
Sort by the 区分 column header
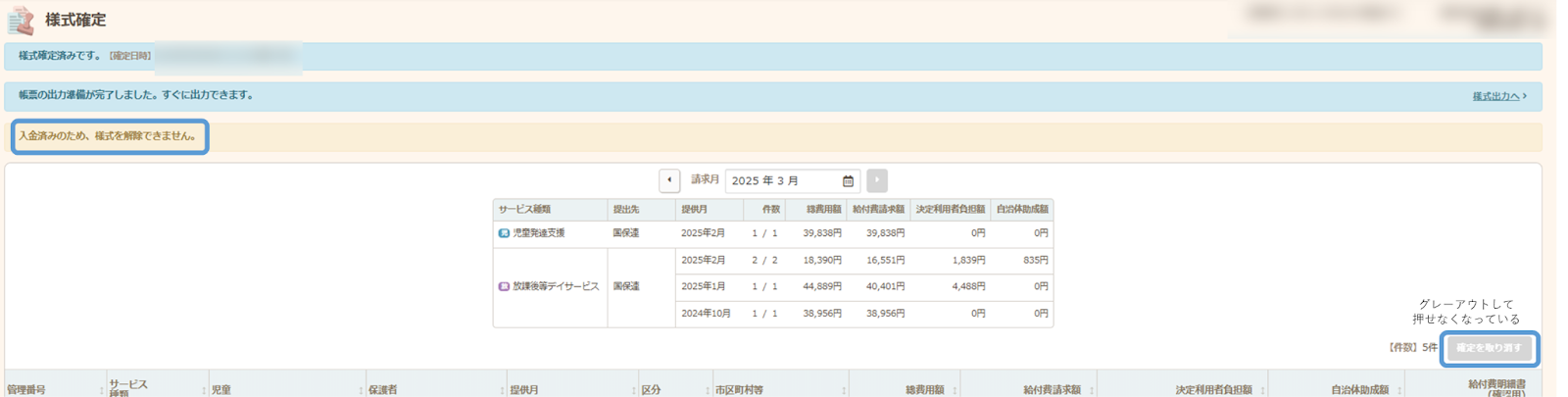coord(651,390)
